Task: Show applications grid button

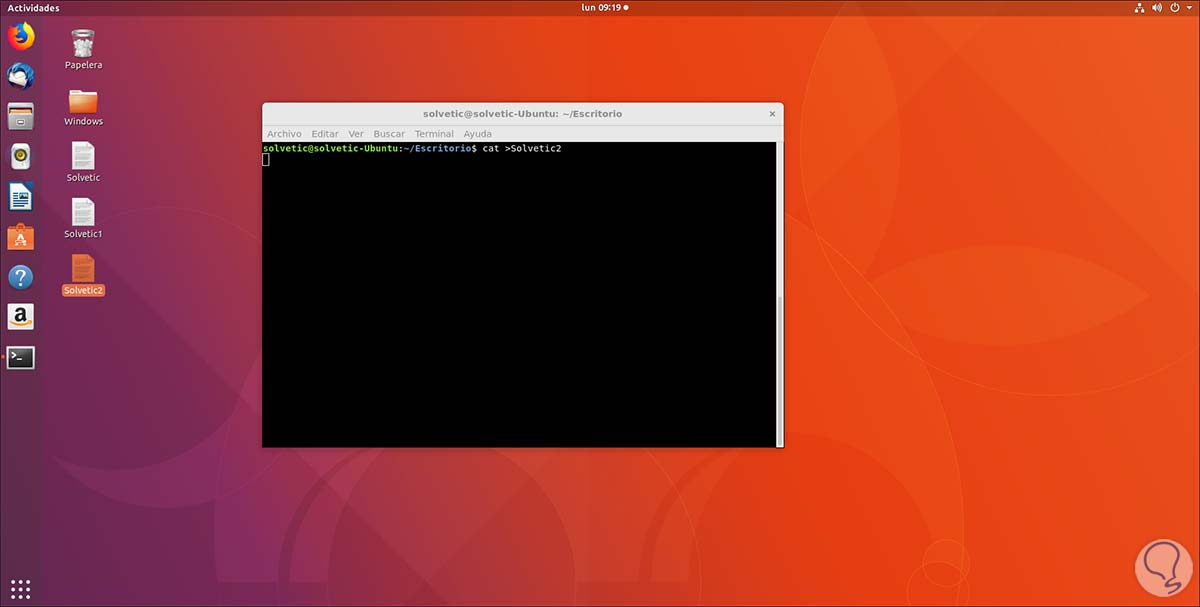Action: 20,588
